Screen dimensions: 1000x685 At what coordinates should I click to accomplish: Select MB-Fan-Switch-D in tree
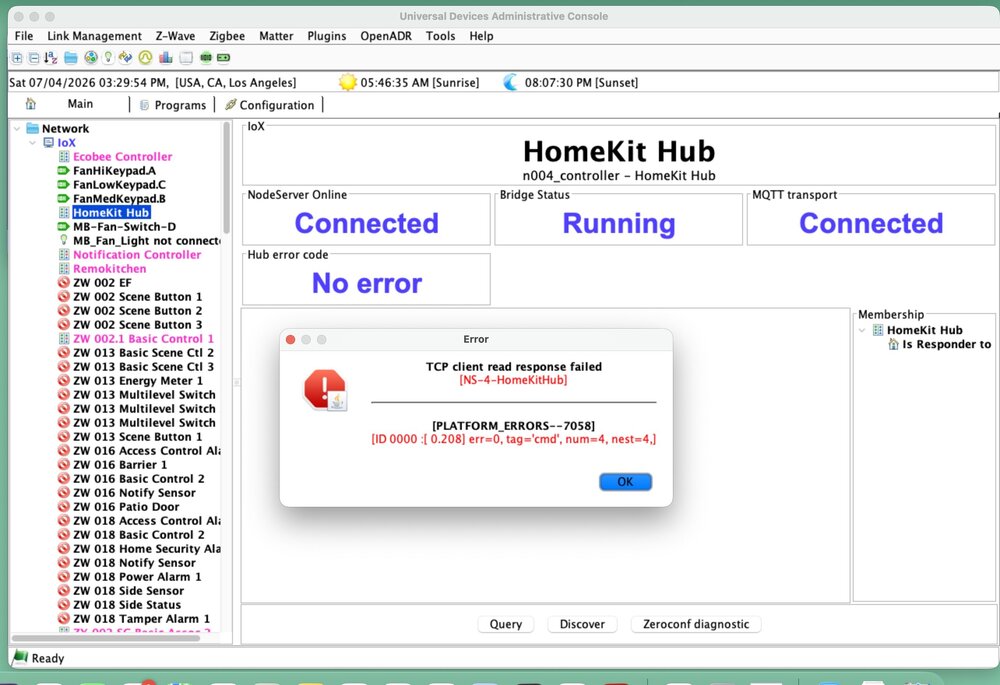pos(124,226)
